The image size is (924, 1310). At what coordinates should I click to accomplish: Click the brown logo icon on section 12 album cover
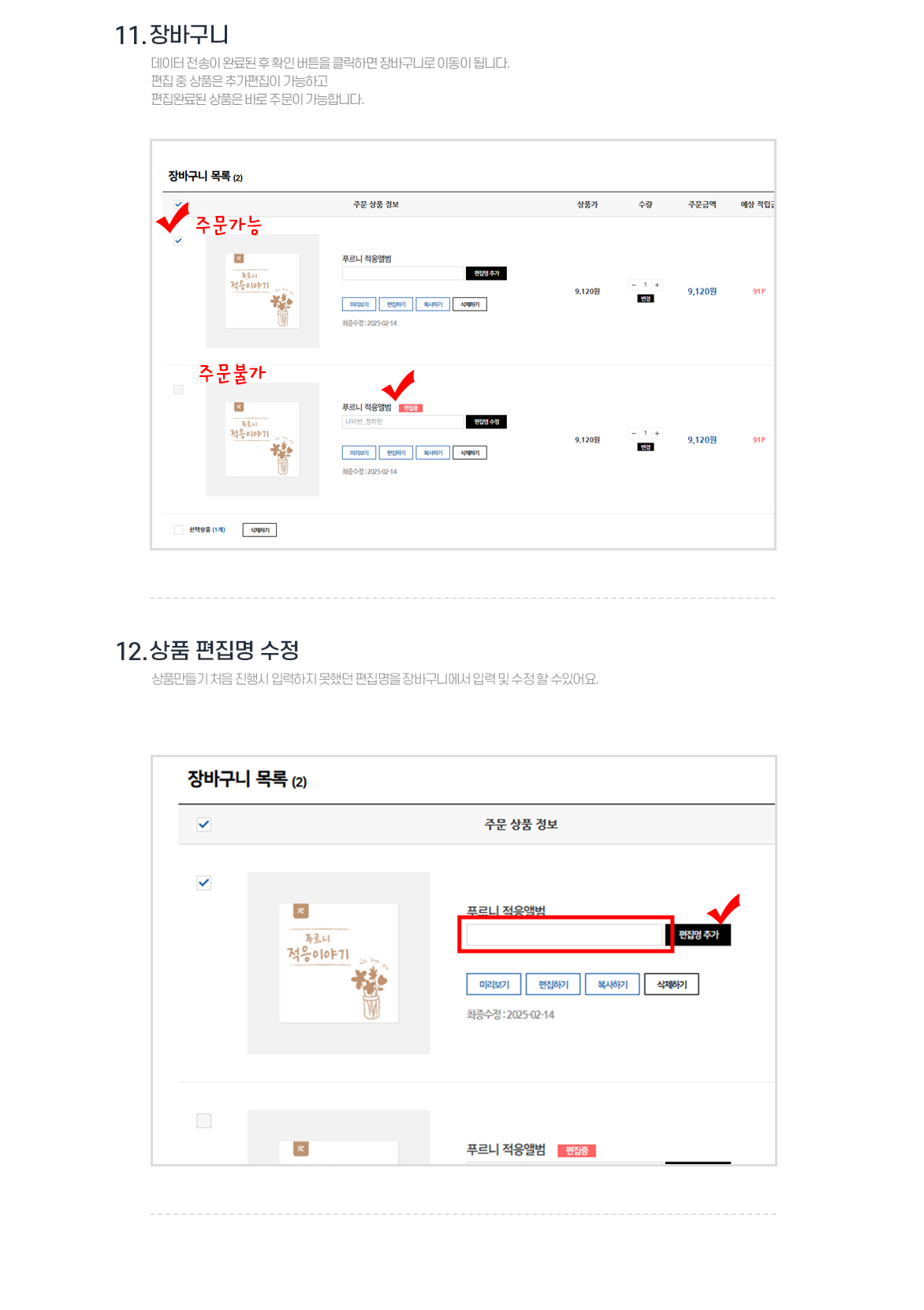301,911
